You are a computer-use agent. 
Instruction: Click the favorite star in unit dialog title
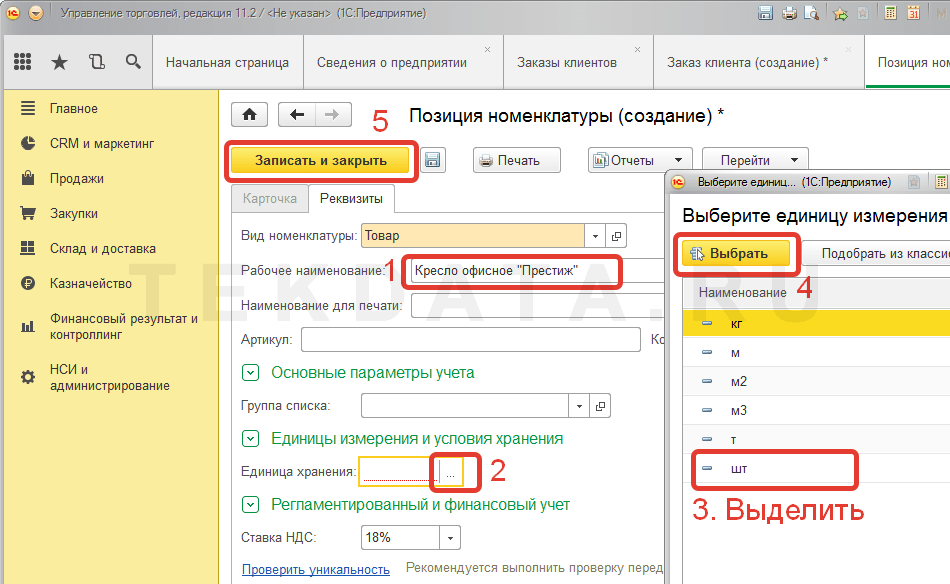pos(914,182)
